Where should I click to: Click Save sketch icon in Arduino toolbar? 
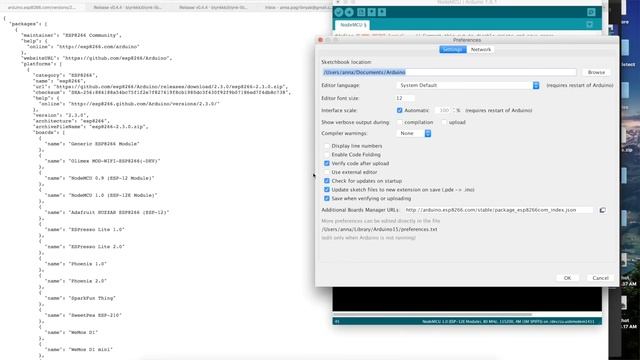pos(382,12)
